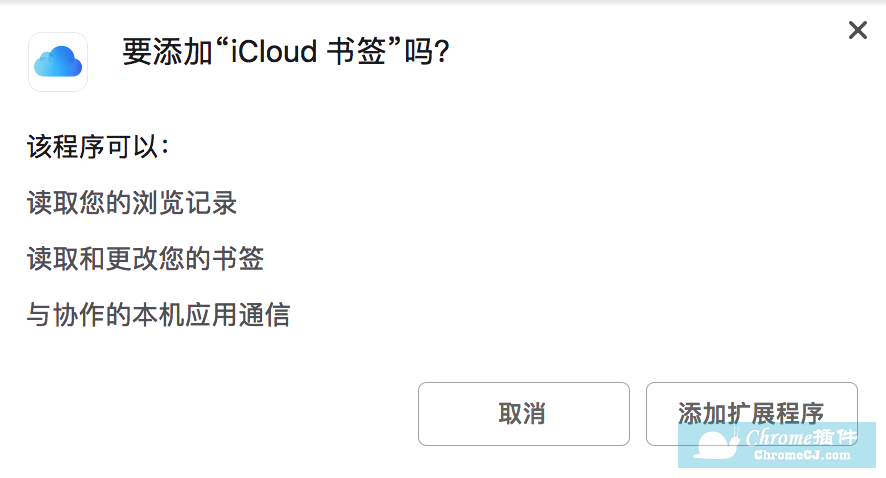
Task: Select the 读取您的浏览记录 permission line
Action: pos(131,203)
